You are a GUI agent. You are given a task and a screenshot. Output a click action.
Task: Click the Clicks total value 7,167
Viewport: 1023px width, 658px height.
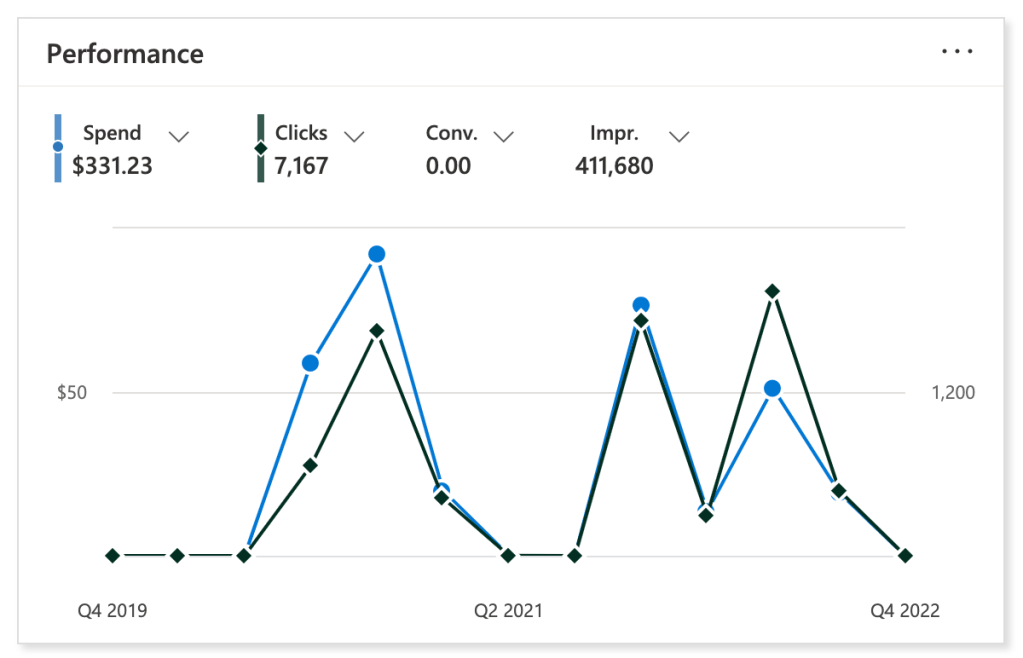(301, 166)
